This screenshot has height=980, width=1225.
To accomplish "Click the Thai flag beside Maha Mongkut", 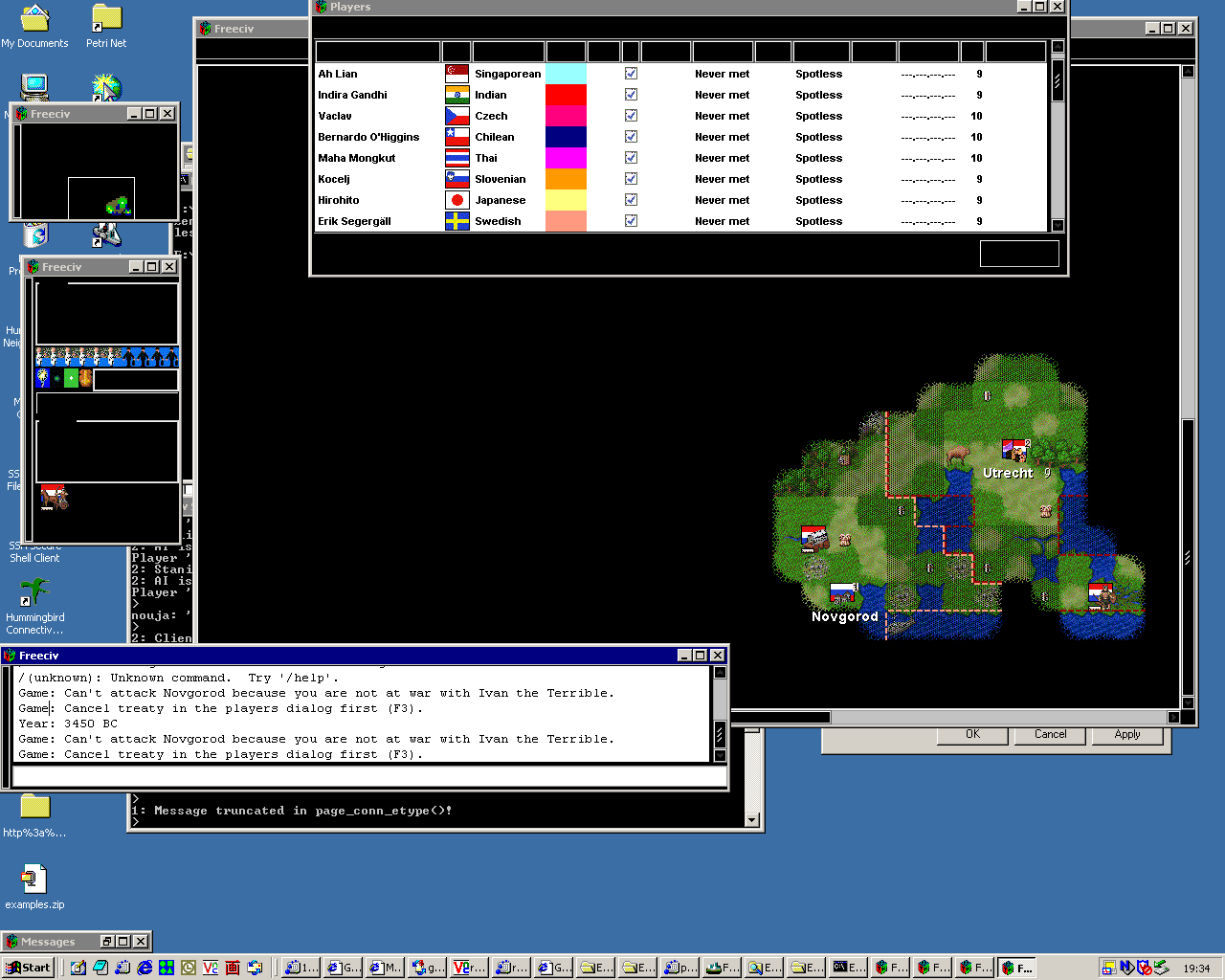I will click(457, 158).
